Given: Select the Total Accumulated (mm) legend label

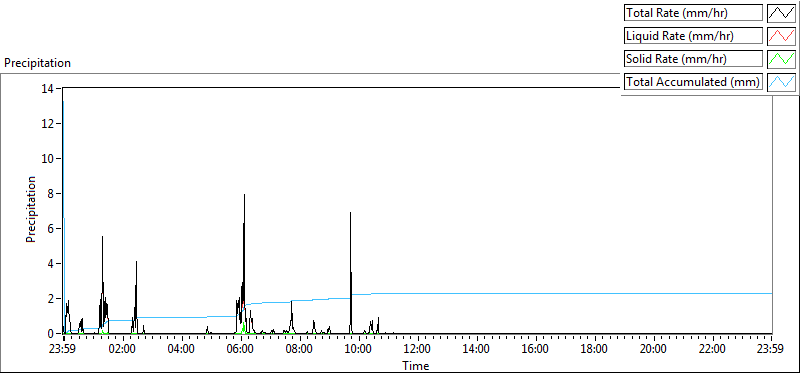Looking at the screenshot, I should coord(693,82).
